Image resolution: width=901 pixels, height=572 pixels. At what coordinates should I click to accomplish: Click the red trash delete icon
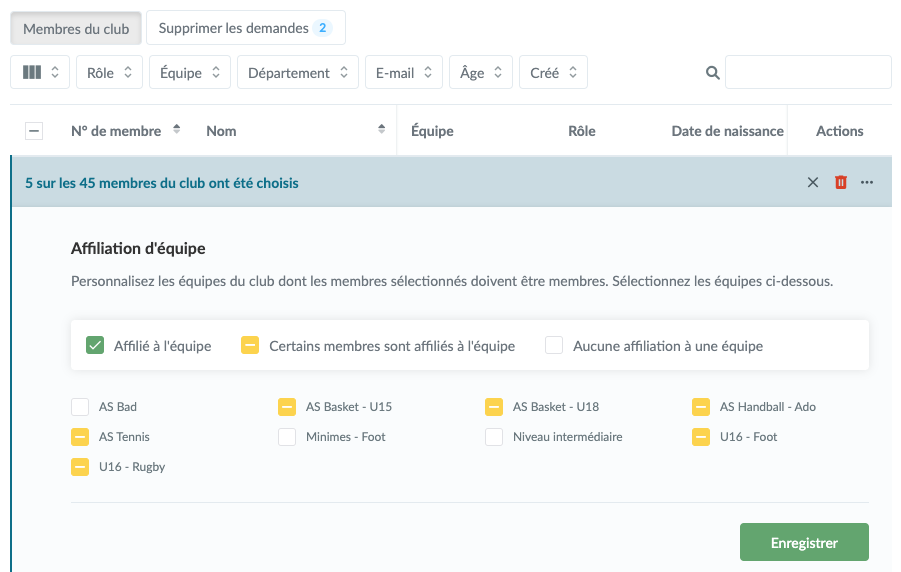pos(841,182)
